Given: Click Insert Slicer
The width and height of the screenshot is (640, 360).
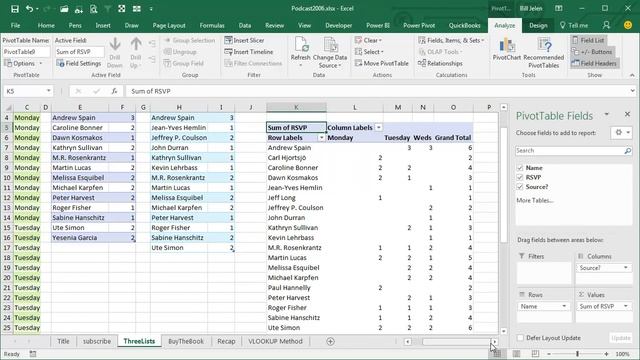Looking at the screenshot, I should pyautogui.click(x=244, y=40).
